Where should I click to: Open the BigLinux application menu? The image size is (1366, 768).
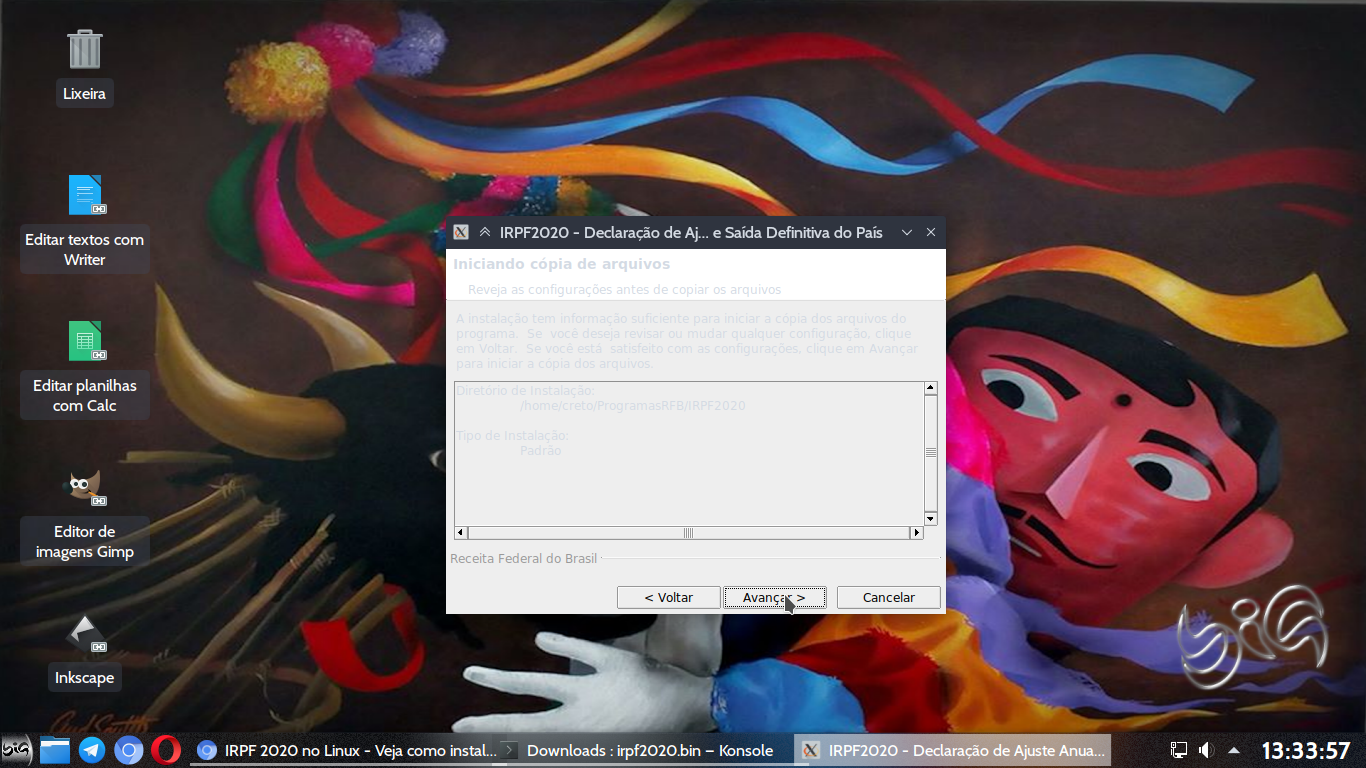pos(17,750)
